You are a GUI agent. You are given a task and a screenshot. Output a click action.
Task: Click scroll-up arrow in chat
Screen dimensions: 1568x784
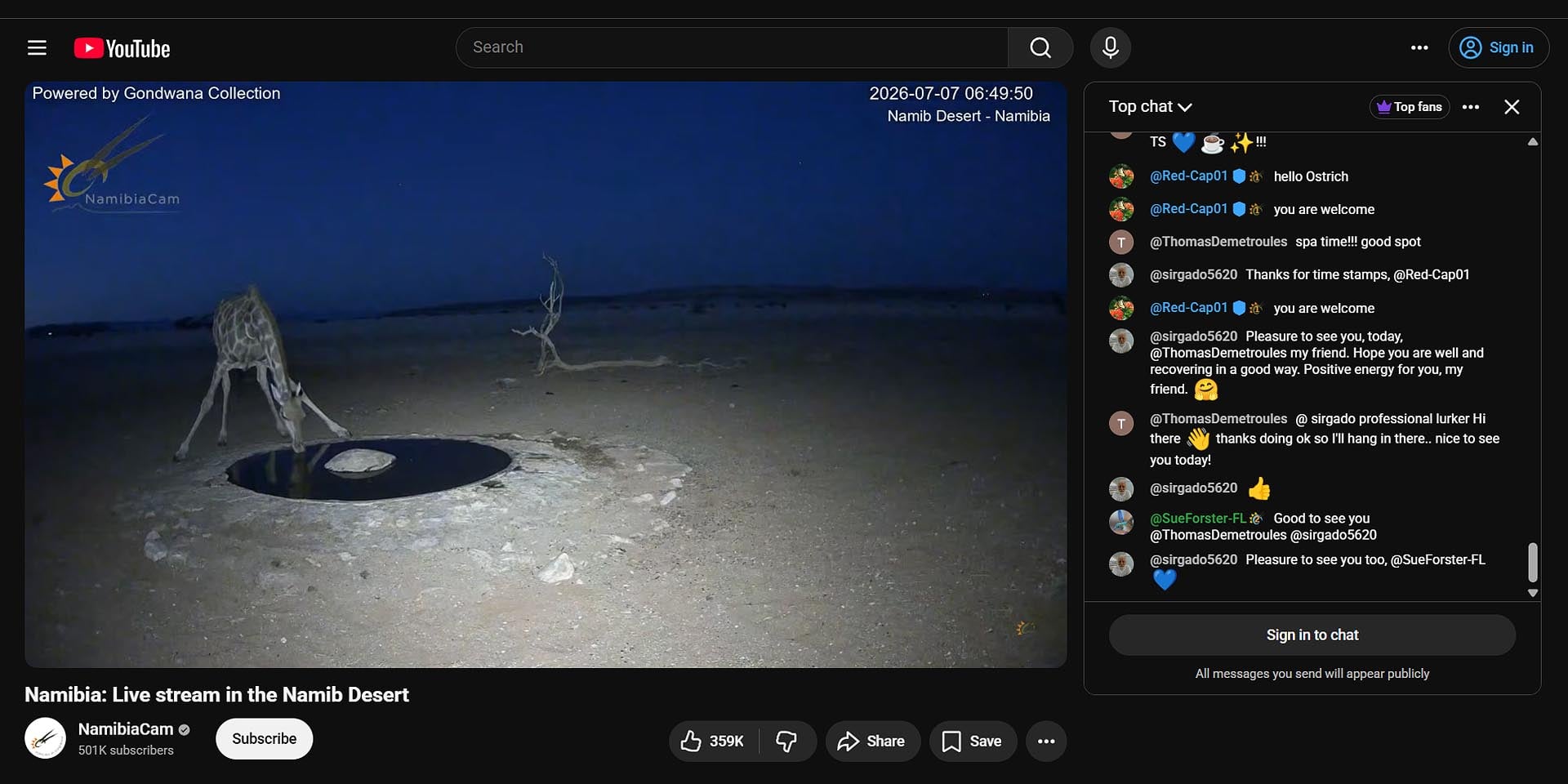[x=1533, y=141]
